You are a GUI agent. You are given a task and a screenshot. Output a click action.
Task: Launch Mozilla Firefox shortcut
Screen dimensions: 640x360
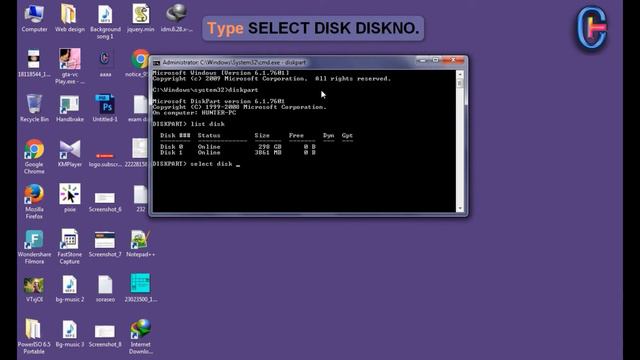[x=34, y=201]
